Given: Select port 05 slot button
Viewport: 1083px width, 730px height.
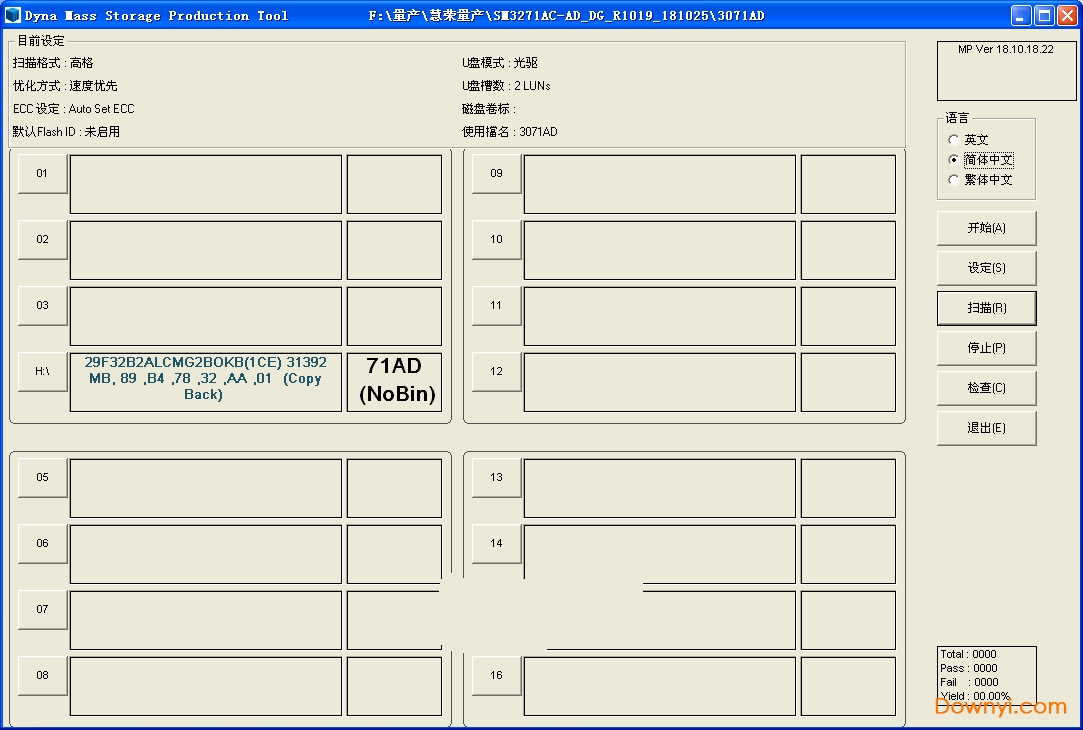Looking at the screenshot, I should 42,478.
